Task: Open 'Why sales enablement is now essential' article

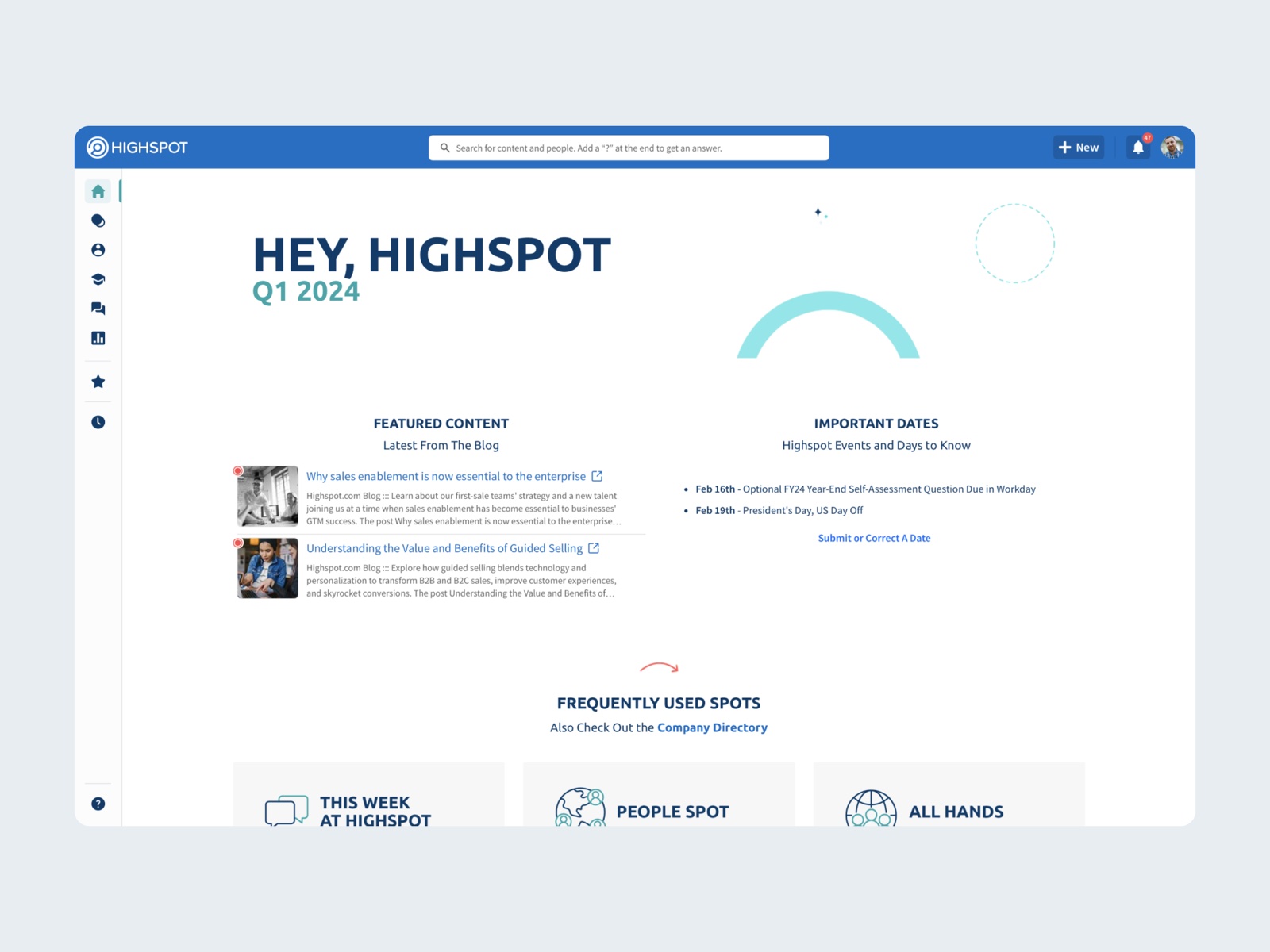Action: click(x=446, y=476)
